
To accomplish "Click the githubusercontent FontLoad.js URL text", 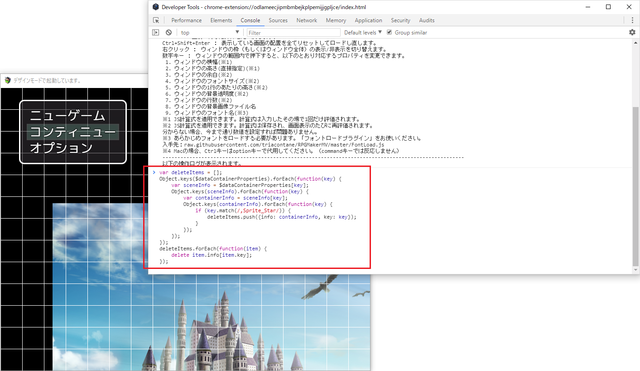I will point(284,144).
